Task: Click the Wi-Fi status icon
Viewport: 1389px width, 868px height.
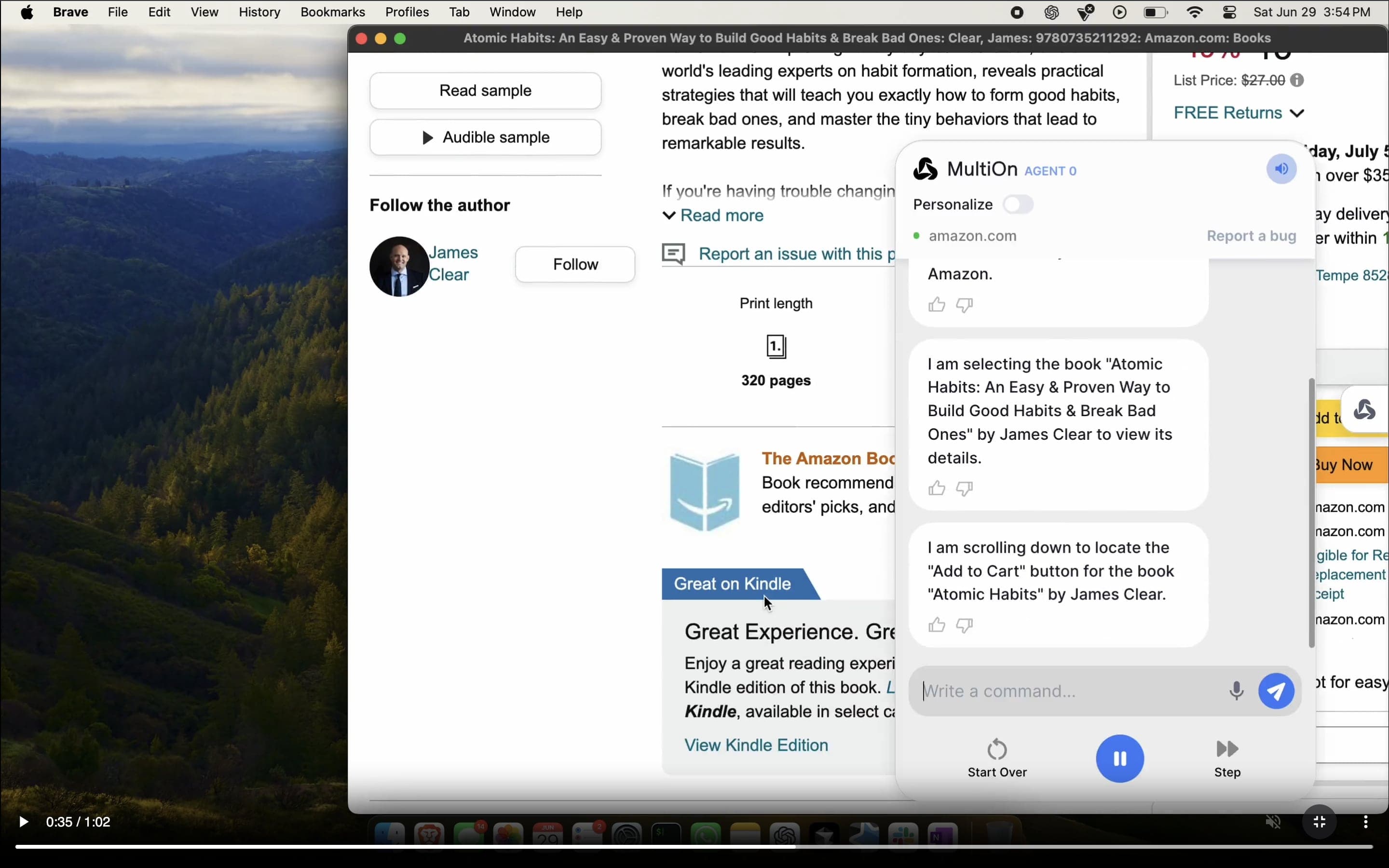Action: point(1195,12)
